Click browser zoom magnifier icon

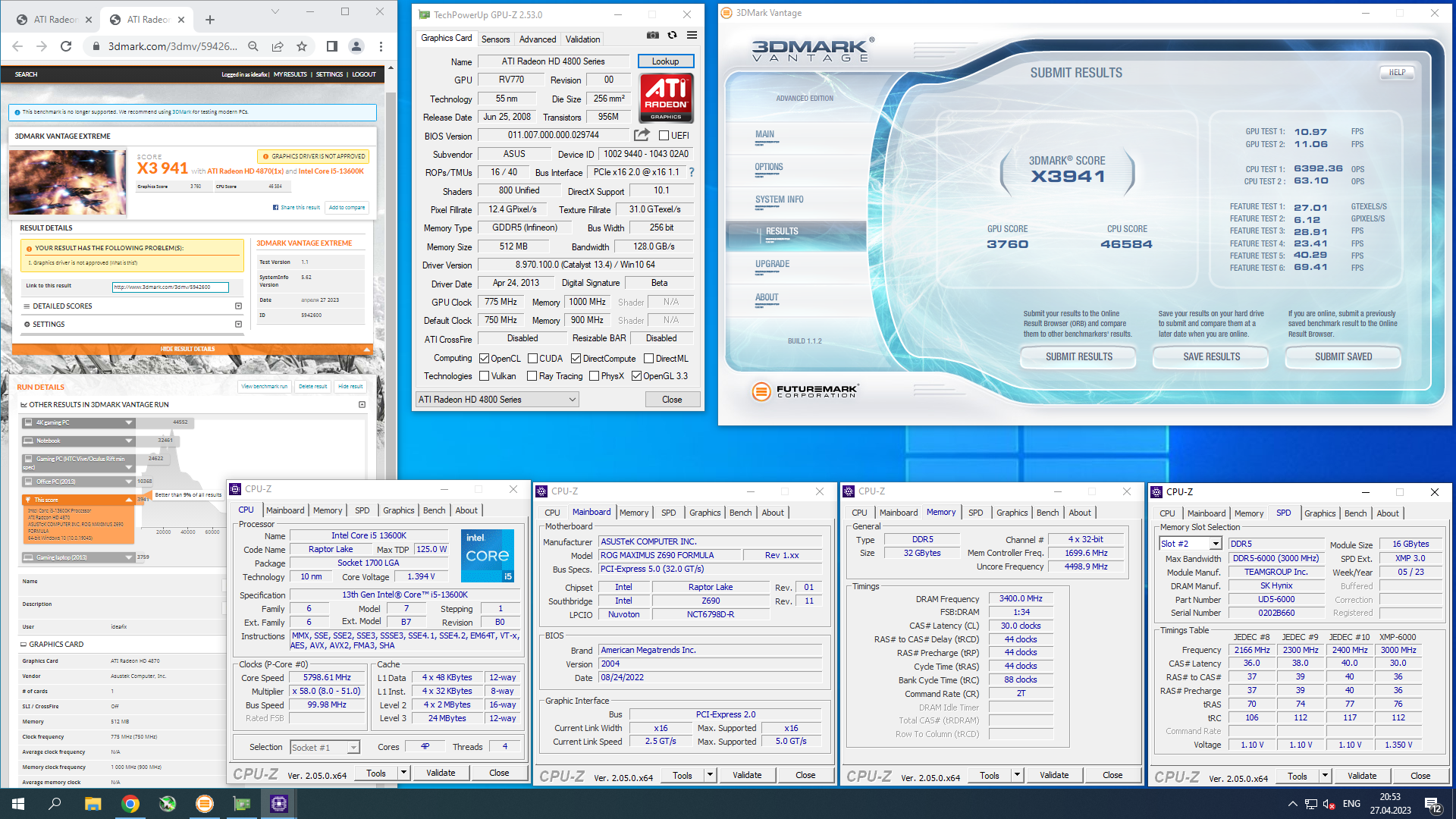coord(253,46)
